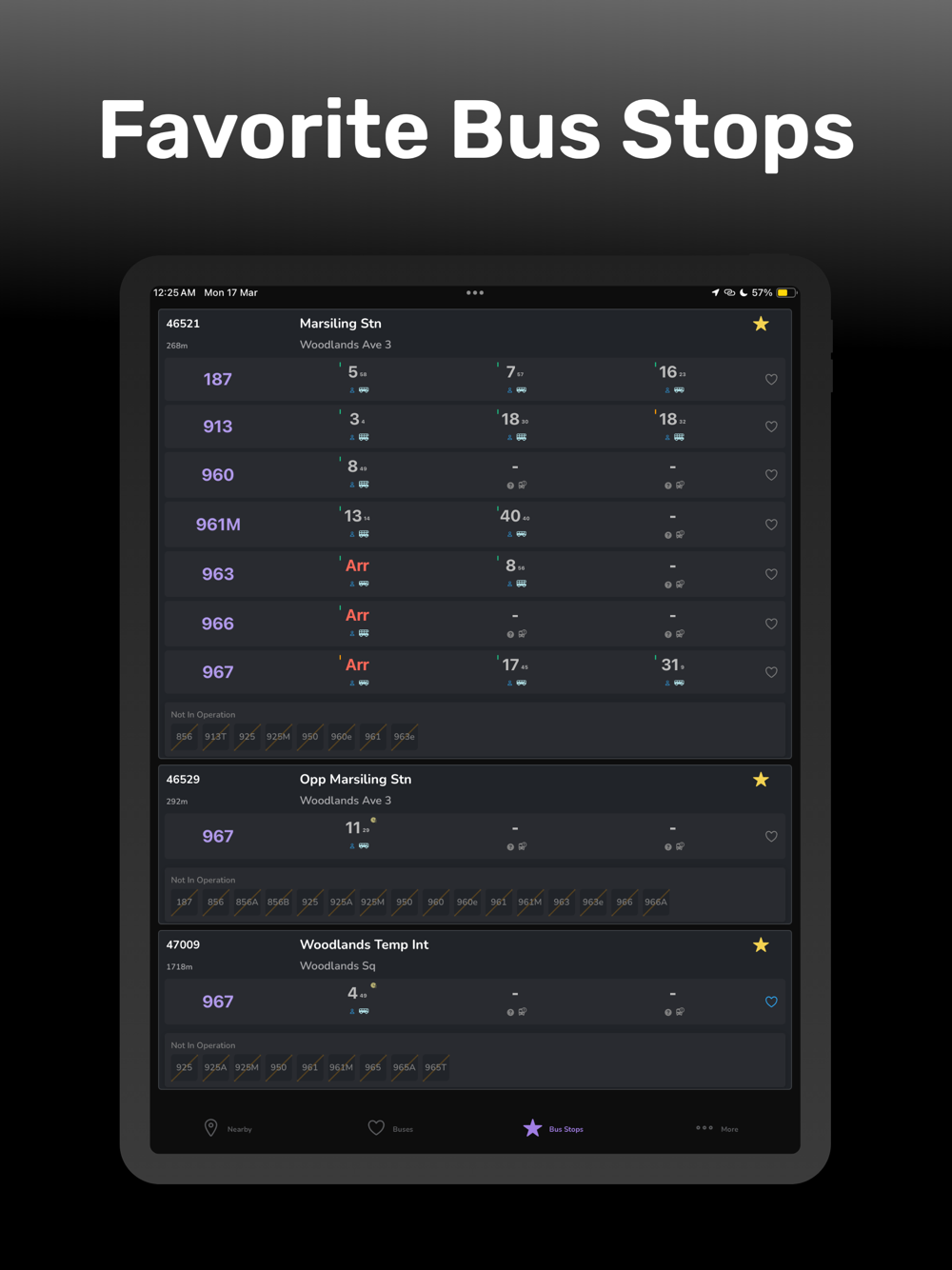The width and height of the screenshot is (952, 1270).
Task: Tap bus 967 arrival 11 at Opp Marsiling
Action: coord(357,828)
